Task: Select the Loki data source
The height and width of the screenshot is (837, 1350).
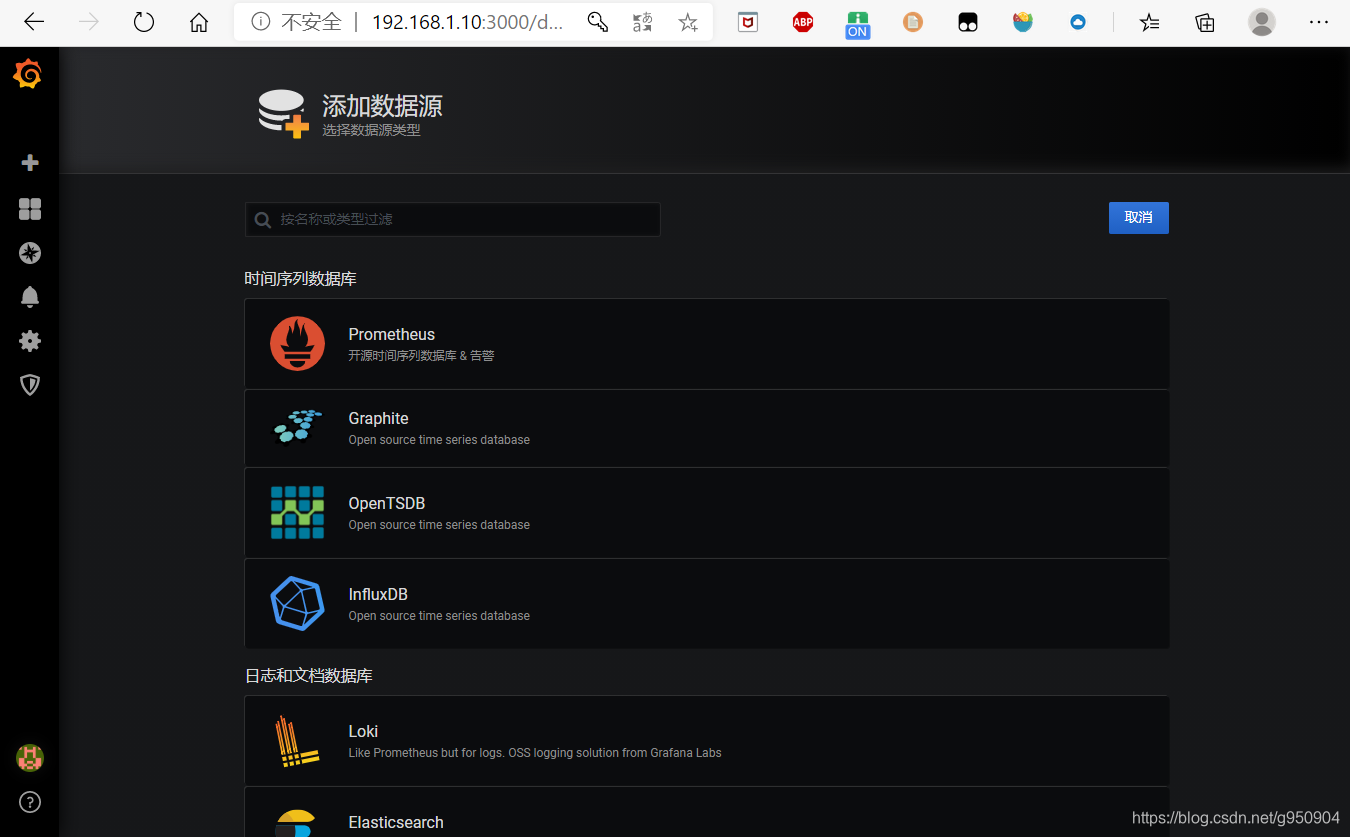Action: pos(707,741)
